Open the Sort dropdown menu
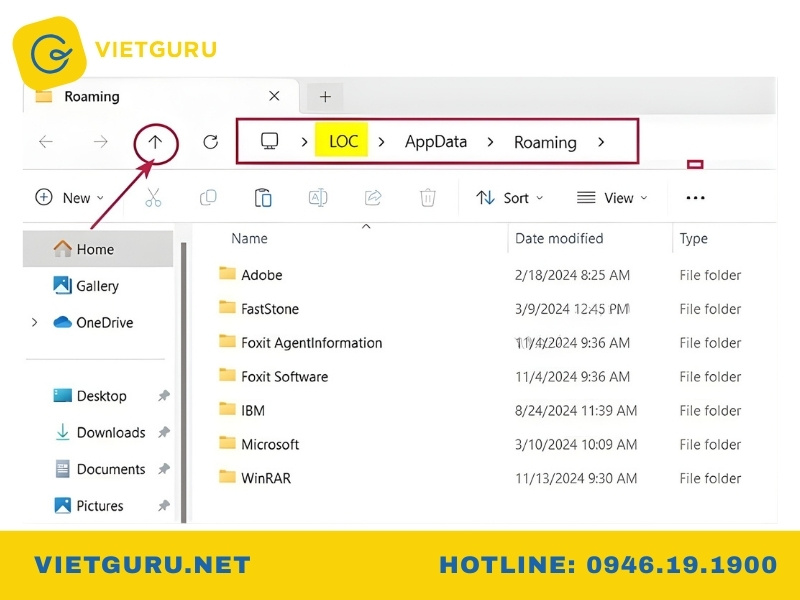800x600 pixels. (509, 198)
